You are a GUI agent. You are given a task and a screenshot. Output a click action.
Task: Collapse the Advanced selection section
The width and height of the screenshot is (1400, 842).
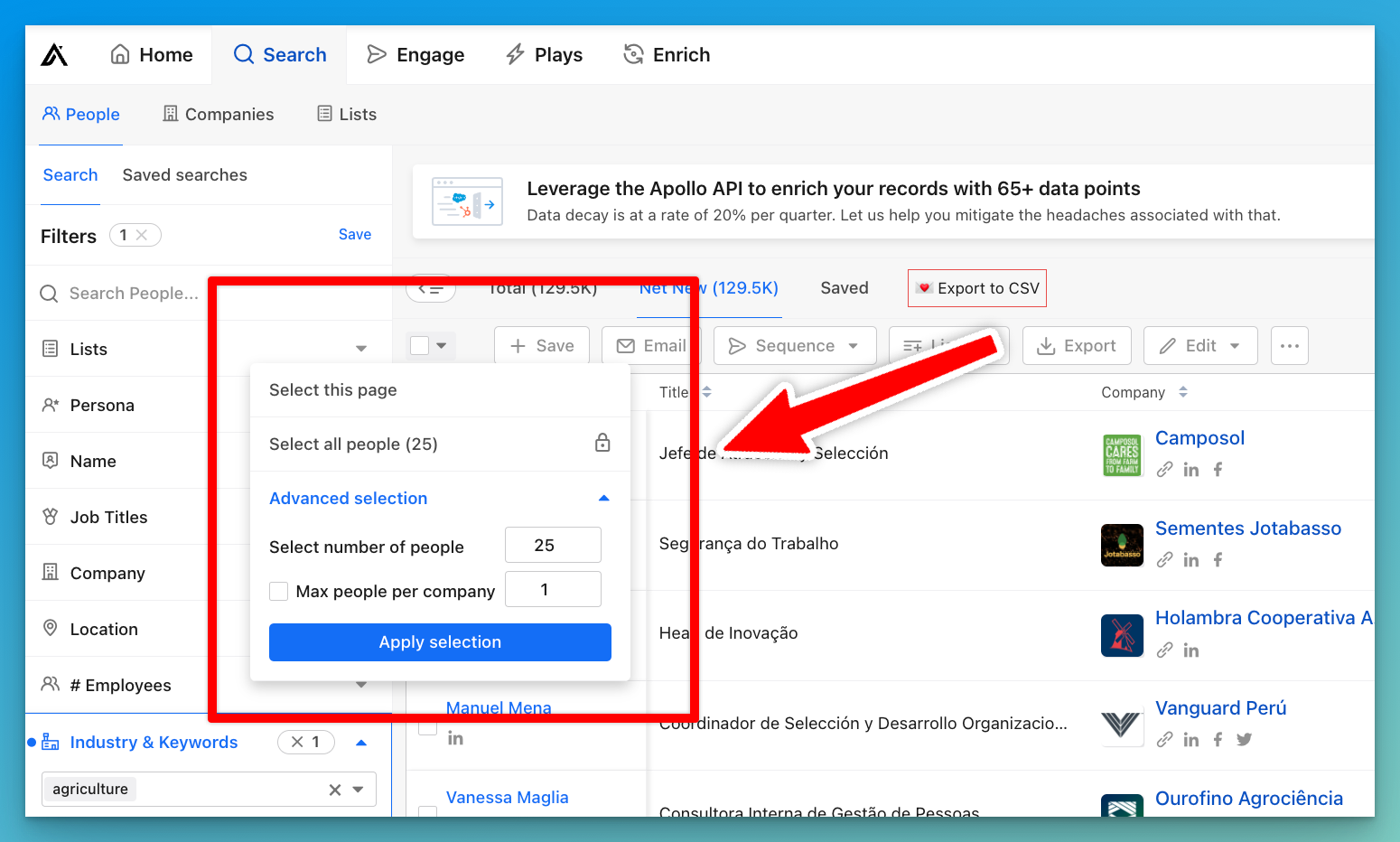[604, 499]
